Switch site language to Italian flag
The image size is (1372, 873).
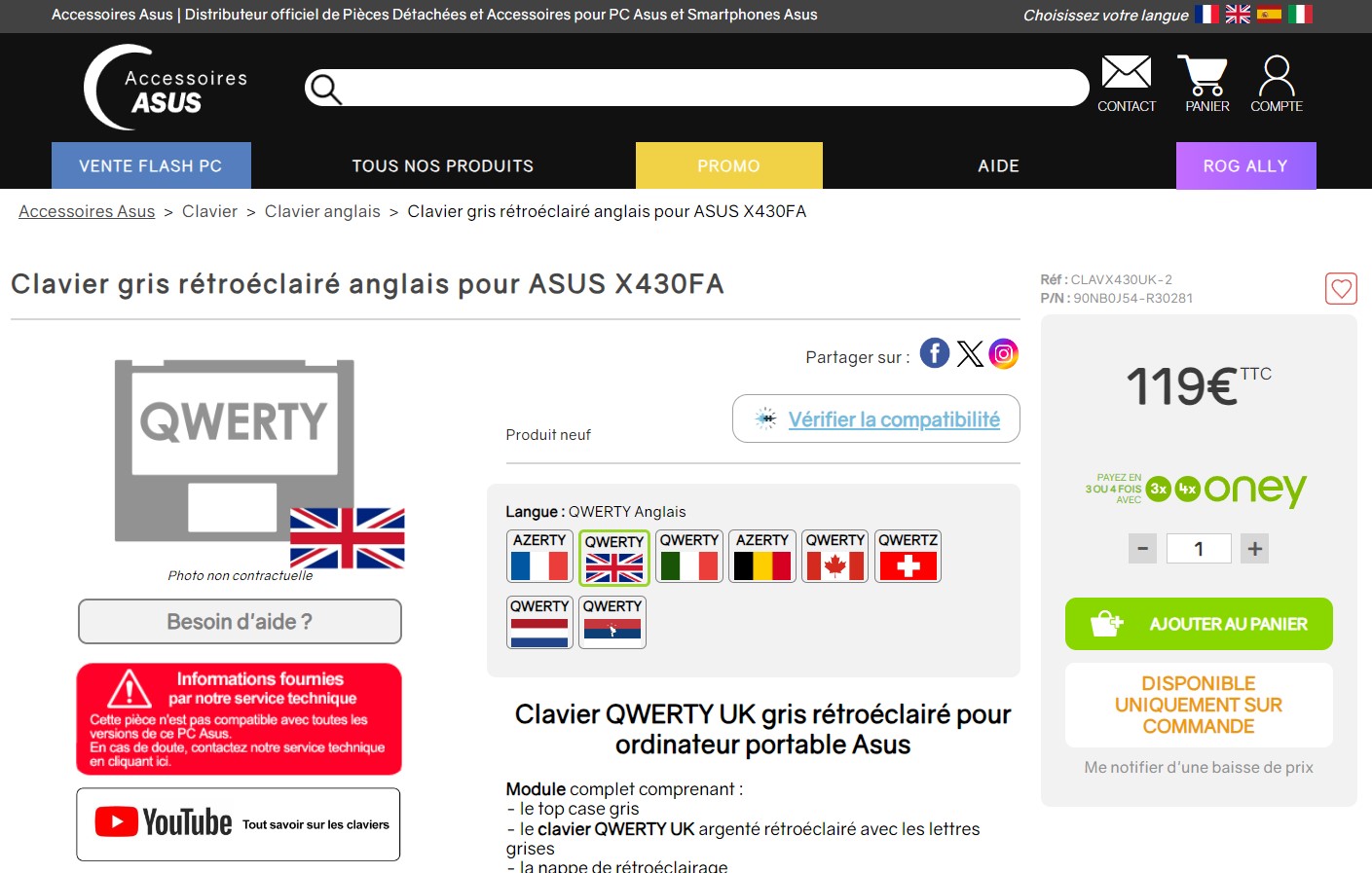pos(1300,14)
